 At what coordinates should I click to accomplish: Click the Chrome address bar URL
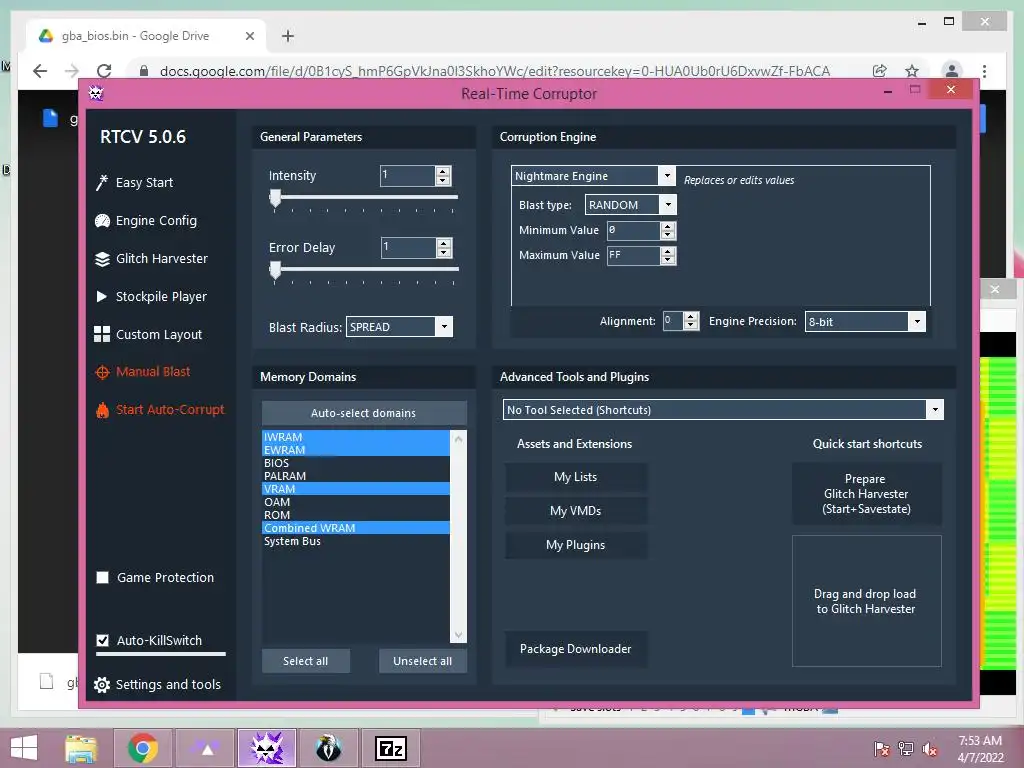pos(494,71)
